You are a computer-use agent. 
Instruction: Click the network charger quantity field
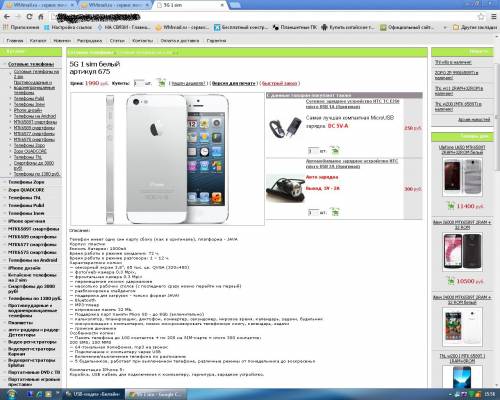313,151
